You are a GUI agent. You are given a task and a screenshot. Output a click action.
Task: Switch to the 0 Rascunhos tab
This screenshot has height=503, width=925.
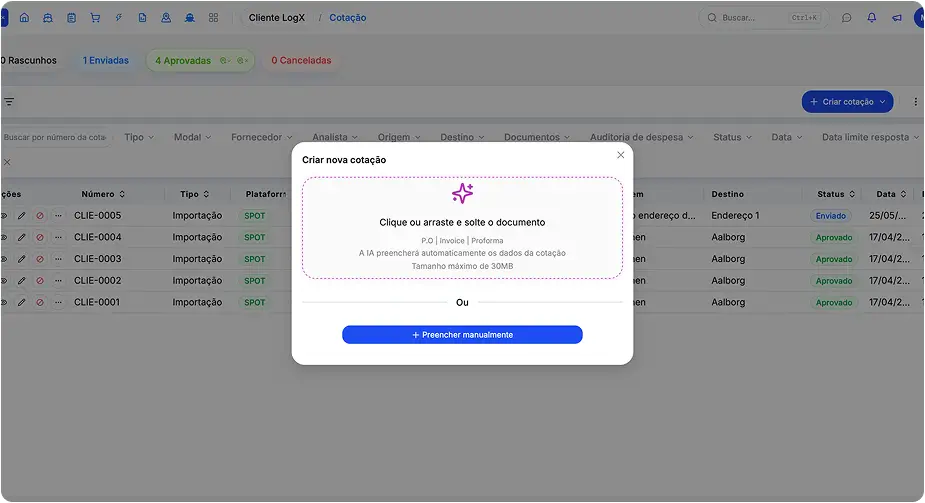28,60
